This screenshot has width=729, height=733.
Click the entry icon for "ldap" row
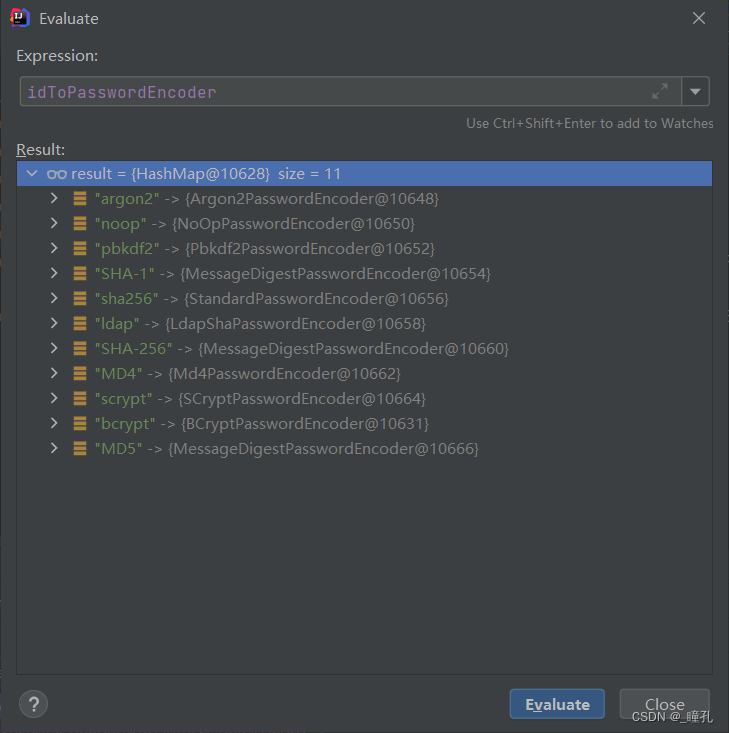click(80, 323)
